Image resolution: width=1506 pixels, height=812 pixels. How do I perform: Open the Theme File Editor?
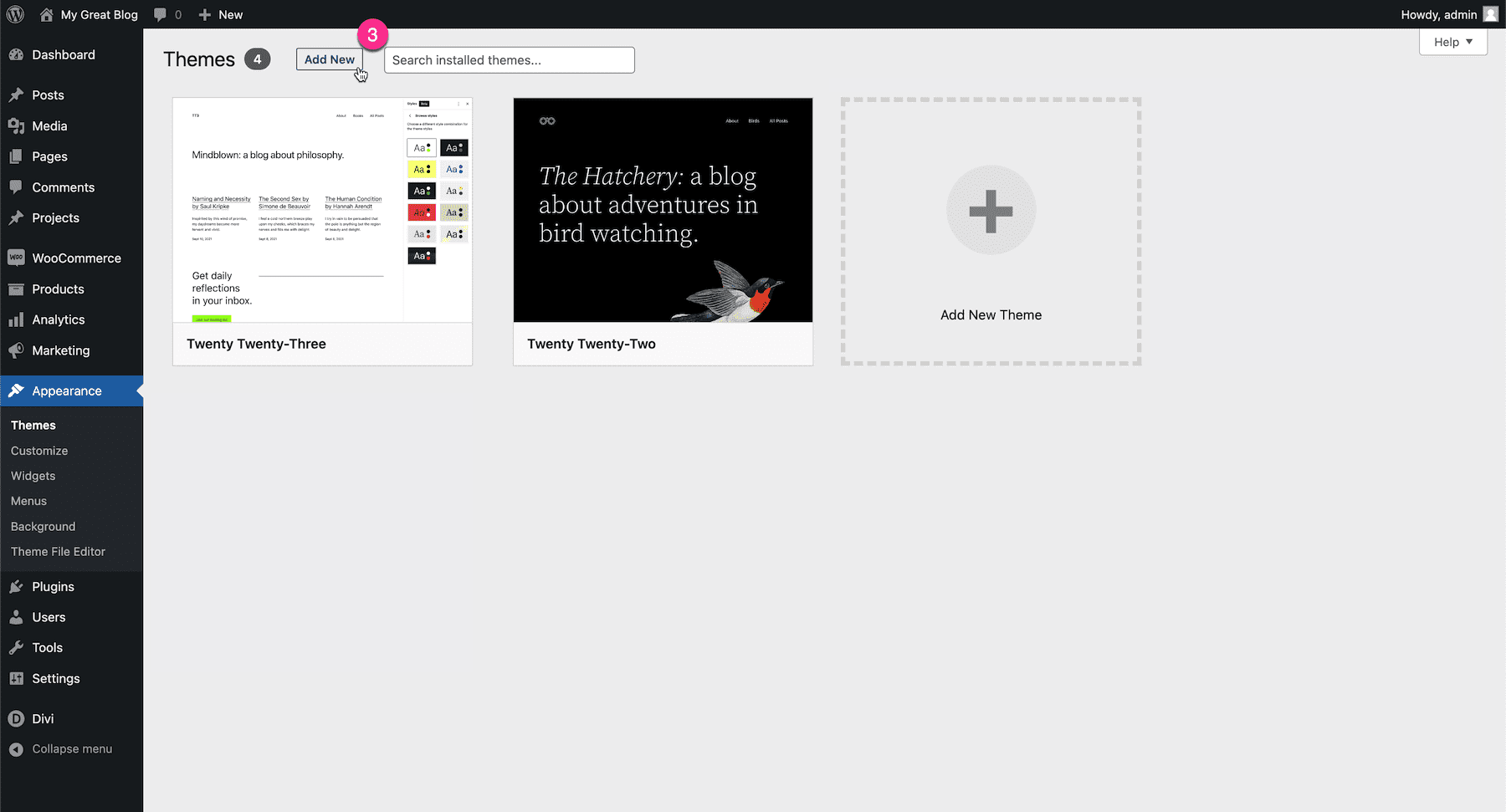58,551
